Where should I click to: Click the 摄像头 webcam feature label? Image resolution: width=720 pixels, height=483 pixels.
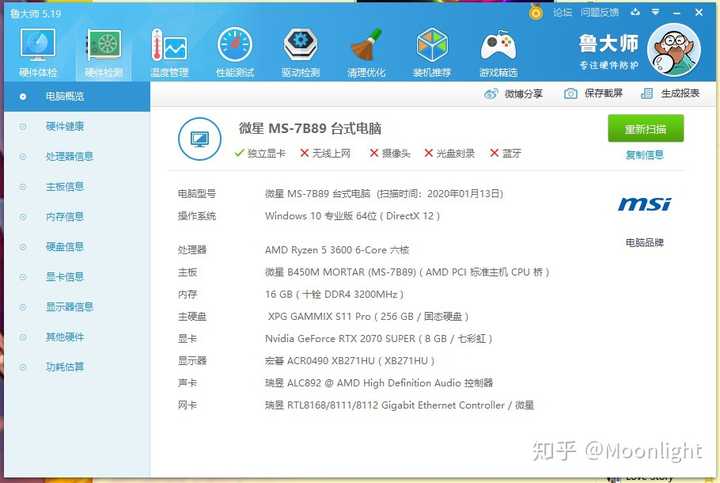coord(390,153)
